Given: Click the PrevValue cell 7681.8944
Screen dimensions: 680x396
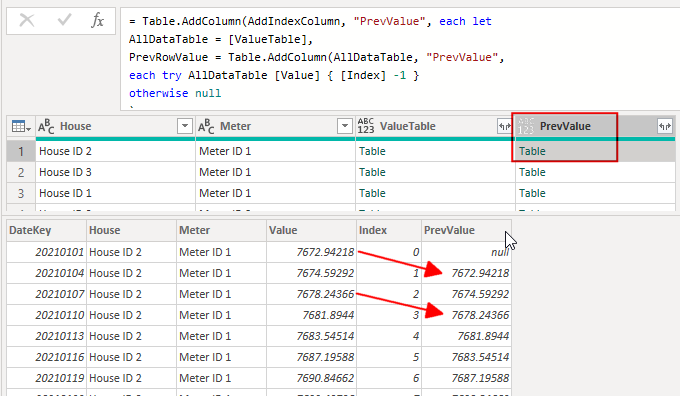Looking at the screenshot, I should [466, 336].
